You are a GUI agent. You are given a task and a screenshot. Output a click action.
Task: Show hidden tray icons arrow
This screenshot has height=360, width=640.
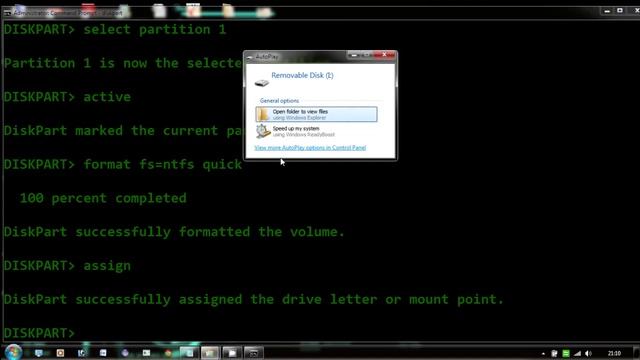coord(543,353)
